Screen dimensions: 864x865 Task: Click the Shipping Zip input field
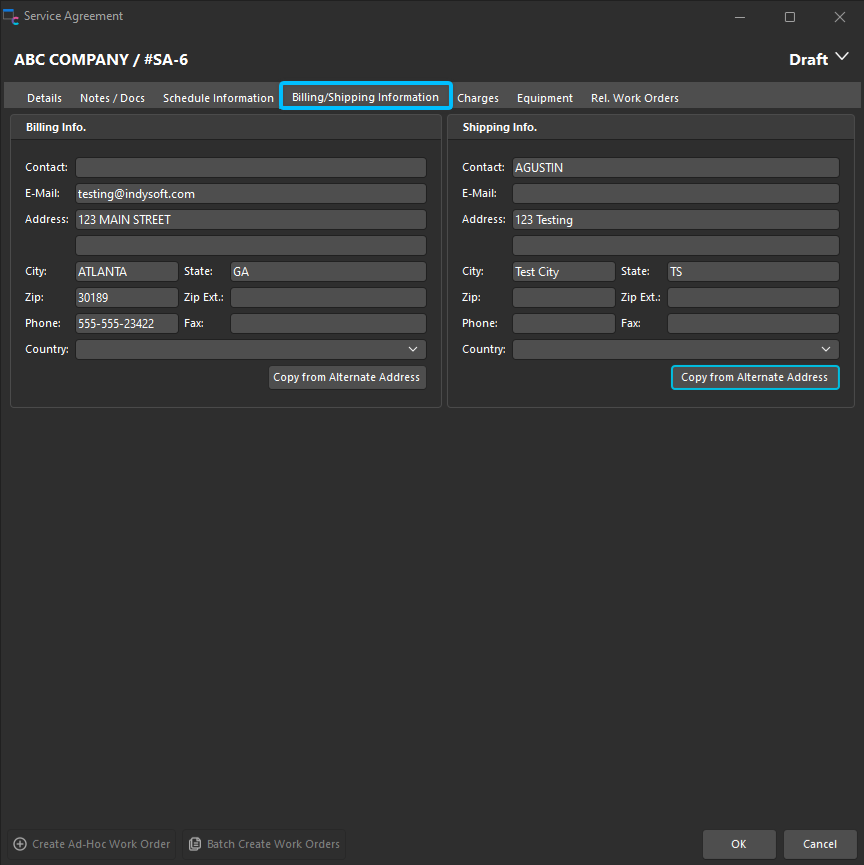click(564, 298)
